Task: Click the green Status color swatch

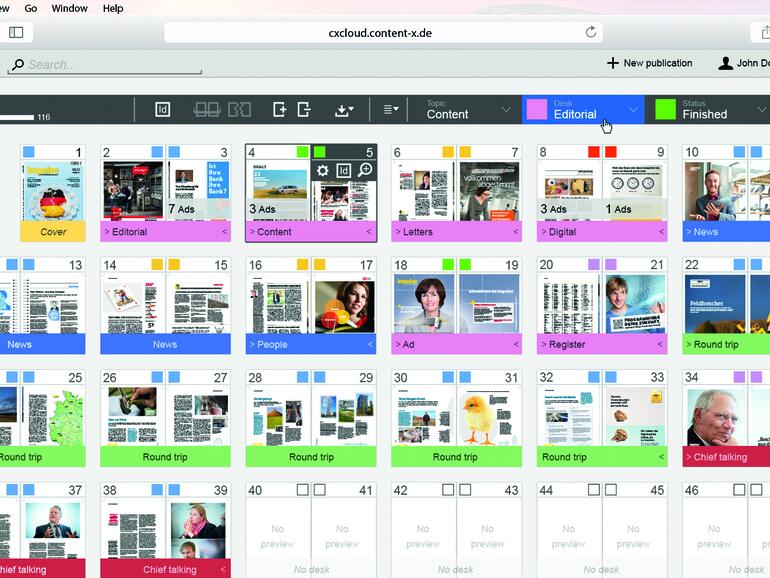Action: coord(665,109)
